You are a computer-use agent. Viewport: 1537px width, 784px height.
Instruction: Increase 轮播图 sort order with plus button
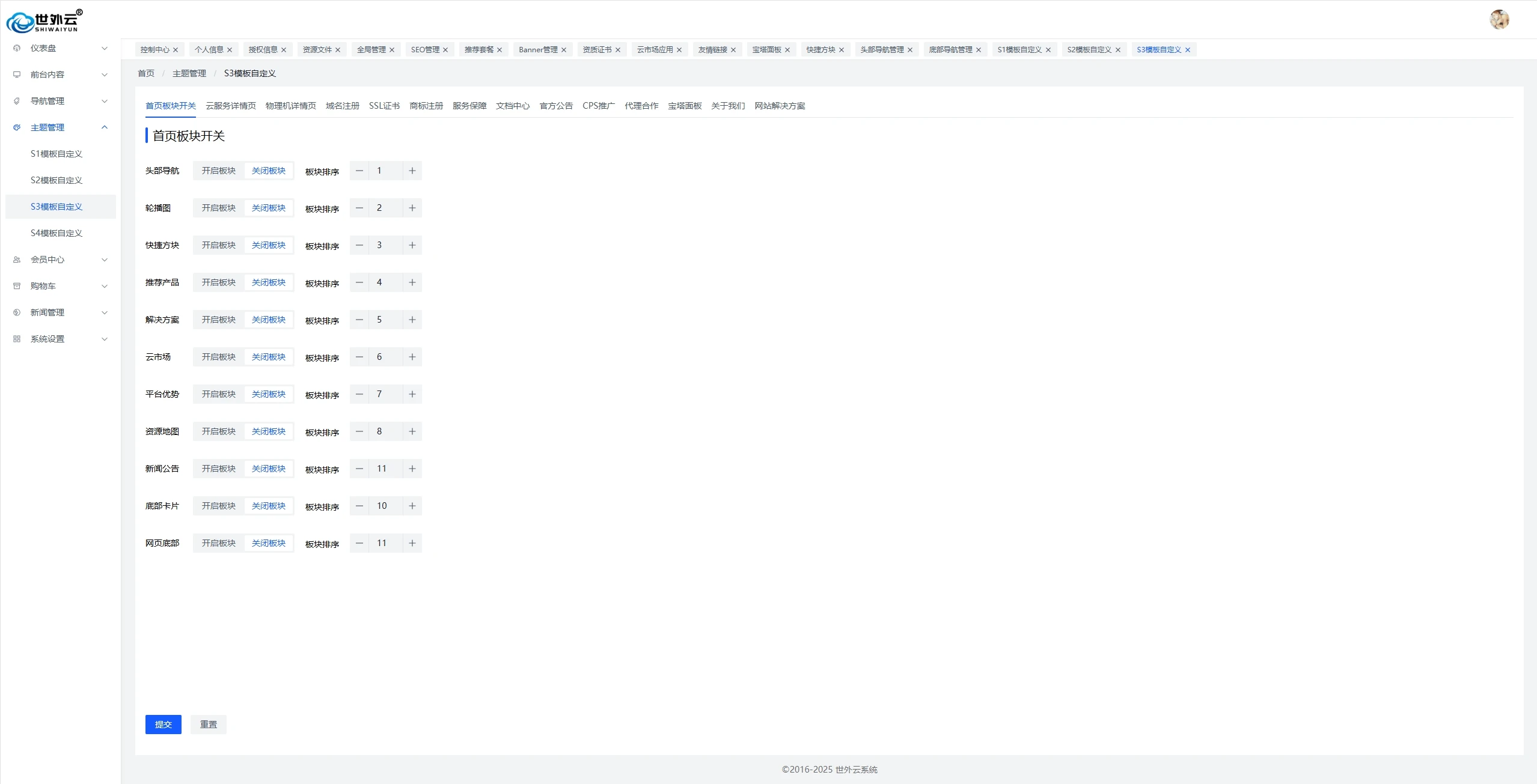(x=412, y=208)
